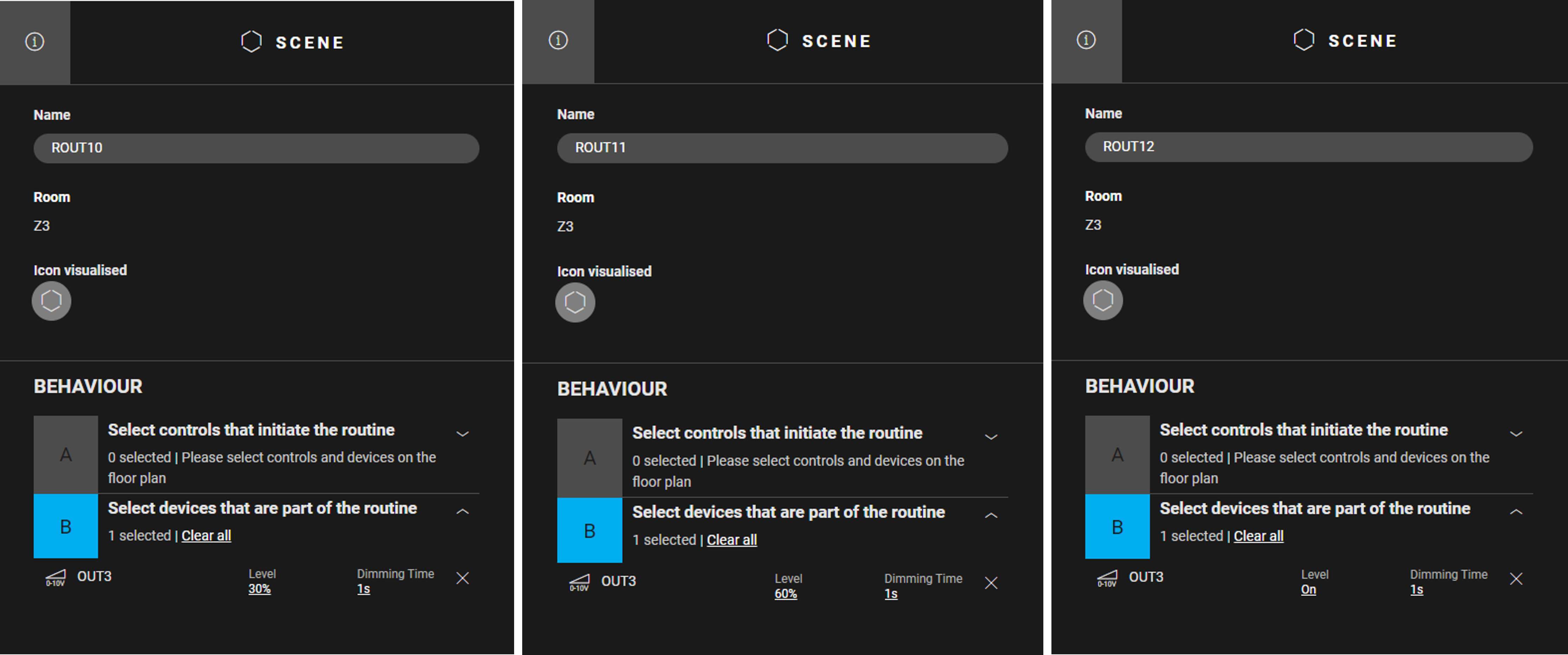The height and width of the screenshot is (655, 1568).
Task: Click the scene hexagon icon in ROUT11 header
Action: [x=777, y=40]
